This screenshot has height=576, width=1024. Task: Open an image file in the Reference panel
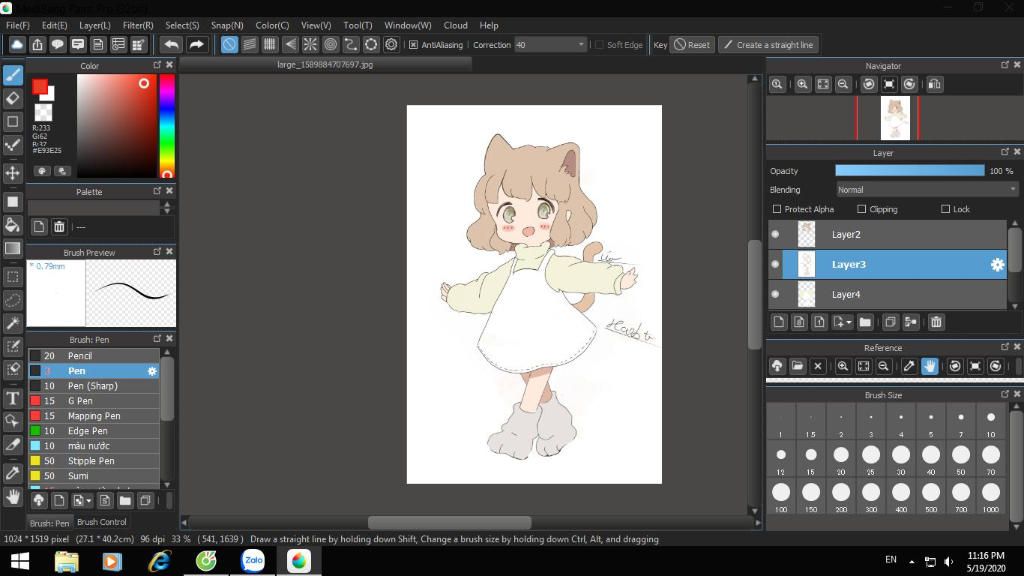pos(797,366)
